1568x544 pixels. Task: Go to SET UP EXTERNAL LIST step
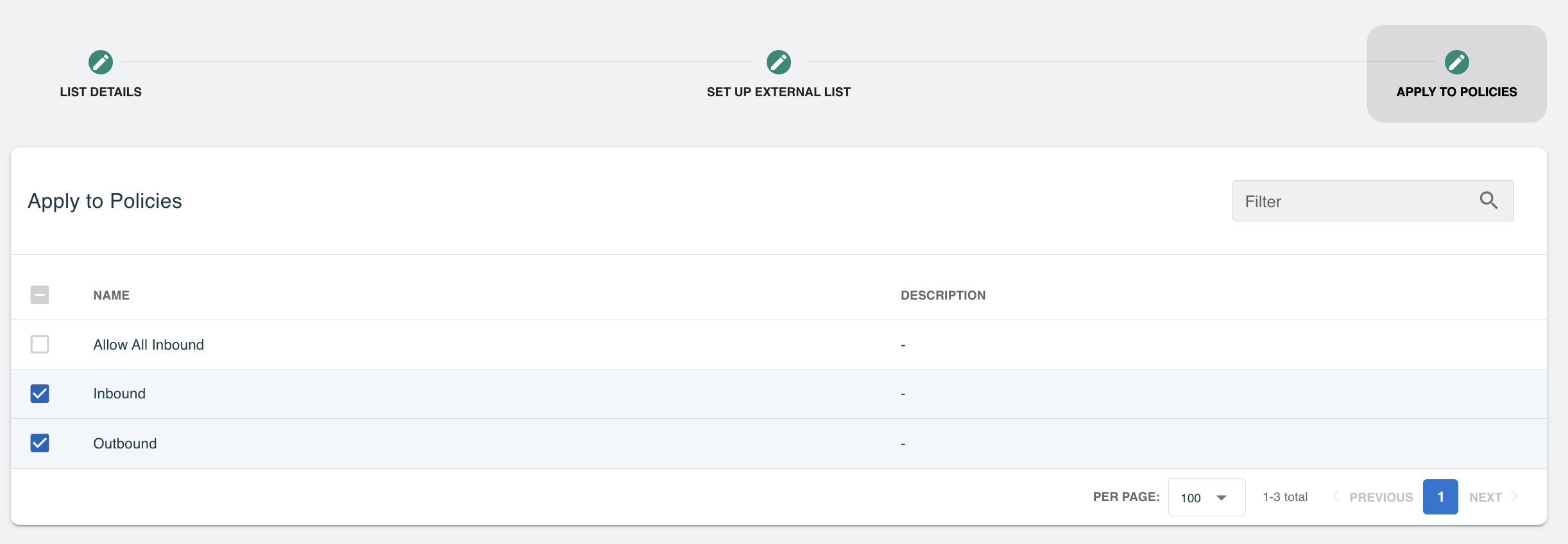click(x=779, y=92)
